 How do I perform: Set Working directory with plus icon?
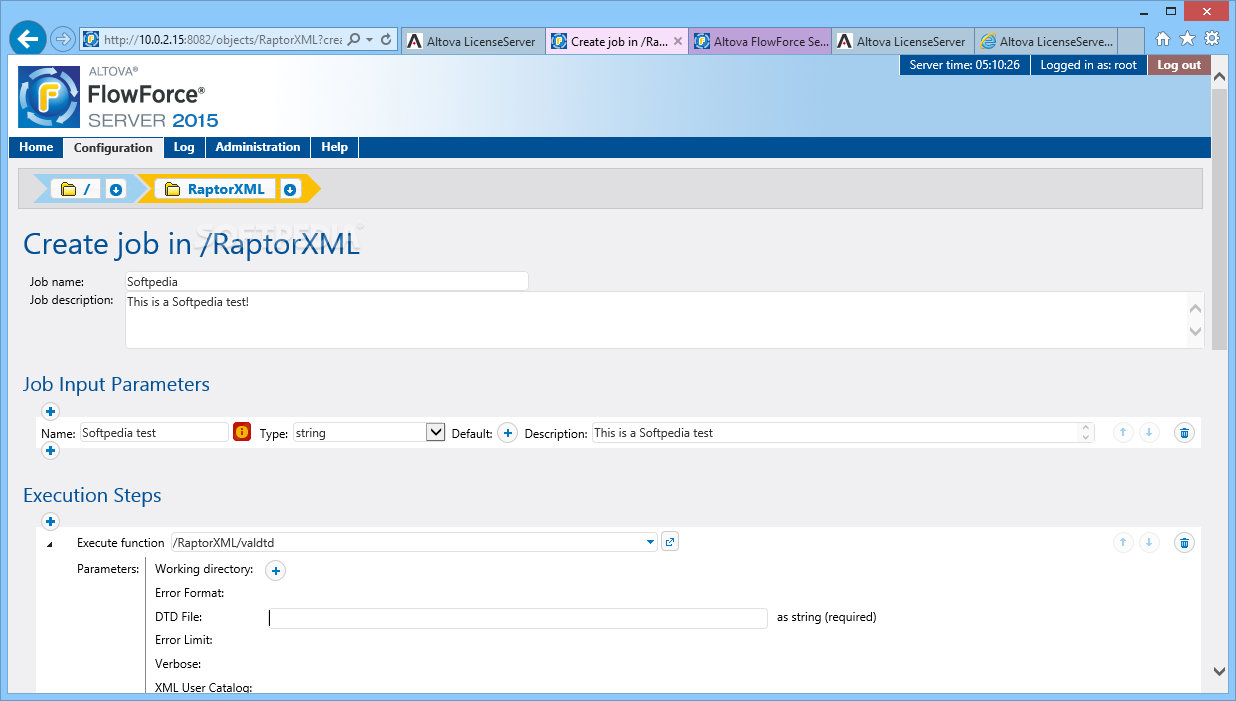[x=276, y=570]
